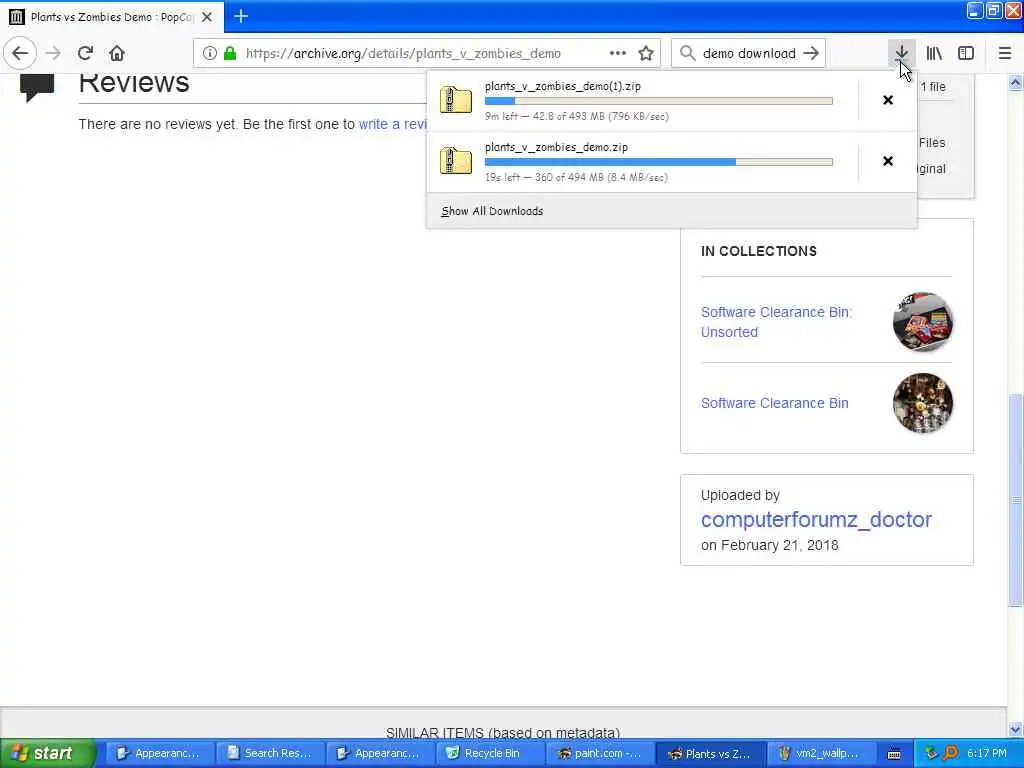Click the system tray clock

tap(987, 753)
